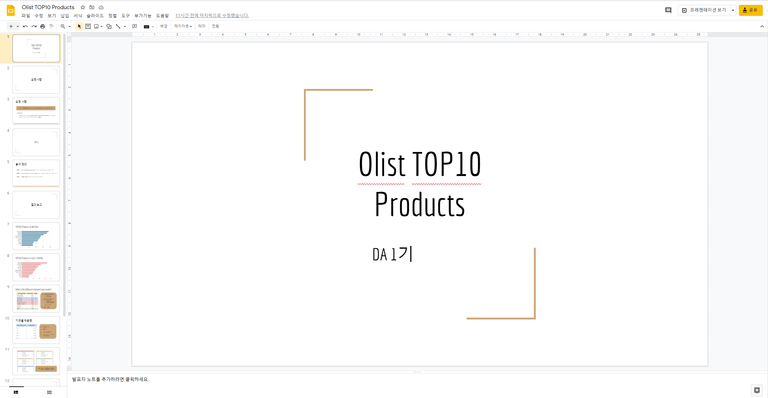Add a comment from the toolbar

[134, 26]
